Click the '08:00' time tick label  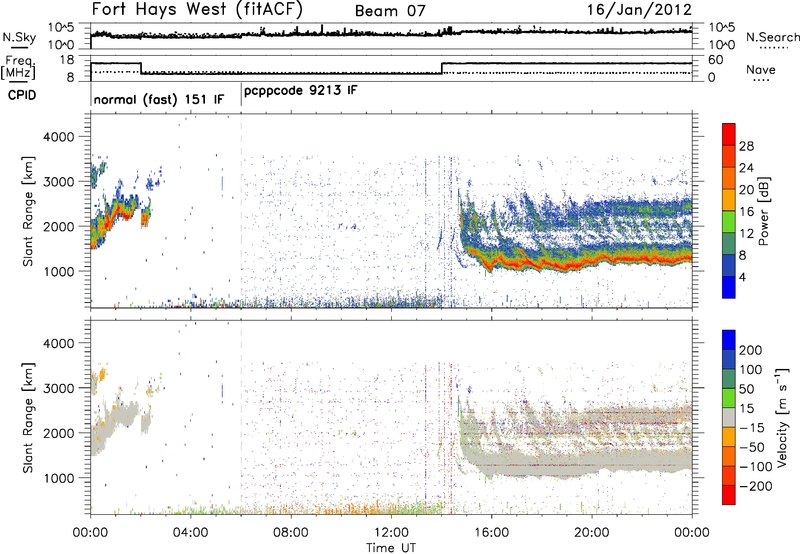[x=291, y=533]
